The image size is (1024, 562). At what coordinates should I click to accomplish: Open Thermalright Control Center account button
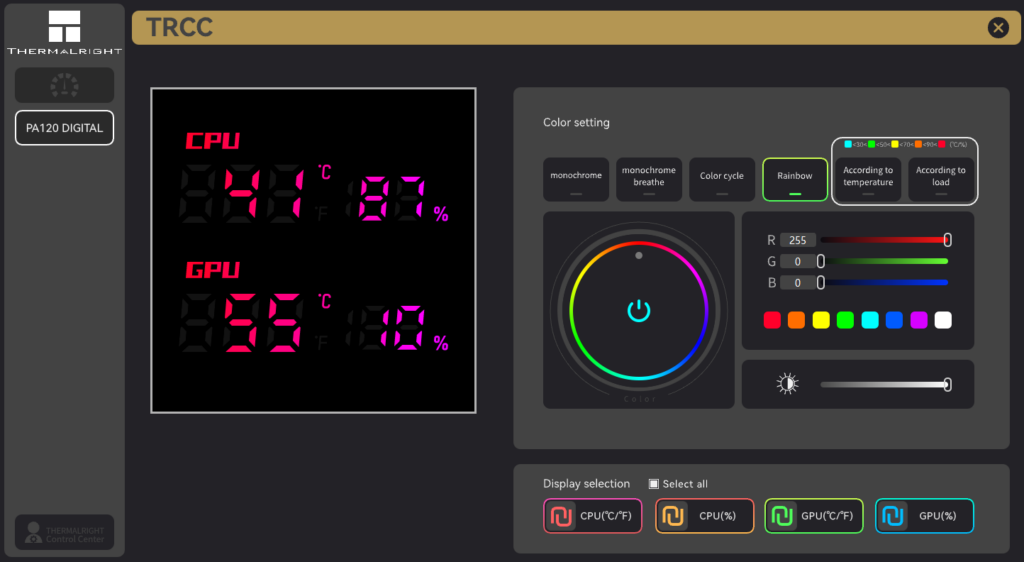point(64,533)
